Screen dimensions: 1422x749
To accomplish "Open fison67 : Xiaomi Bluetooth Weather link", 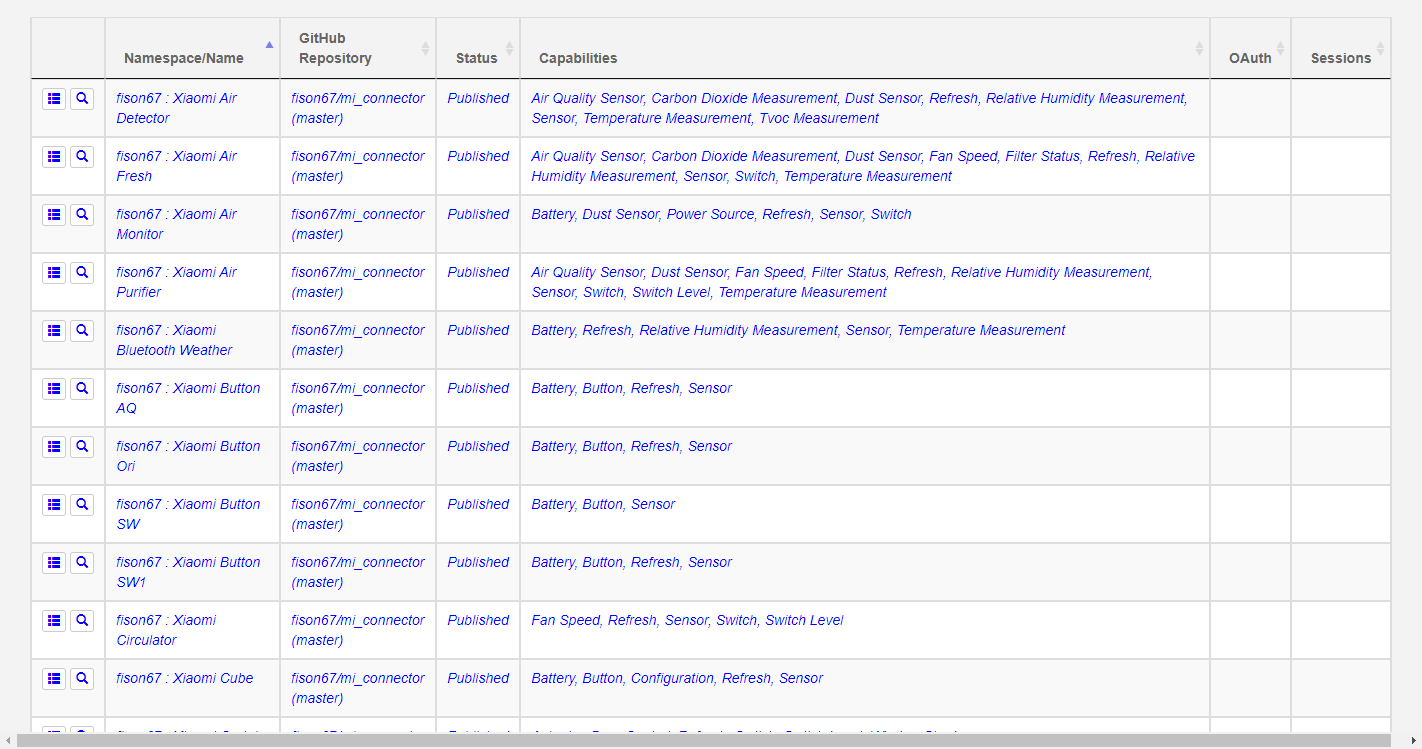I will (x=174, y=340).
